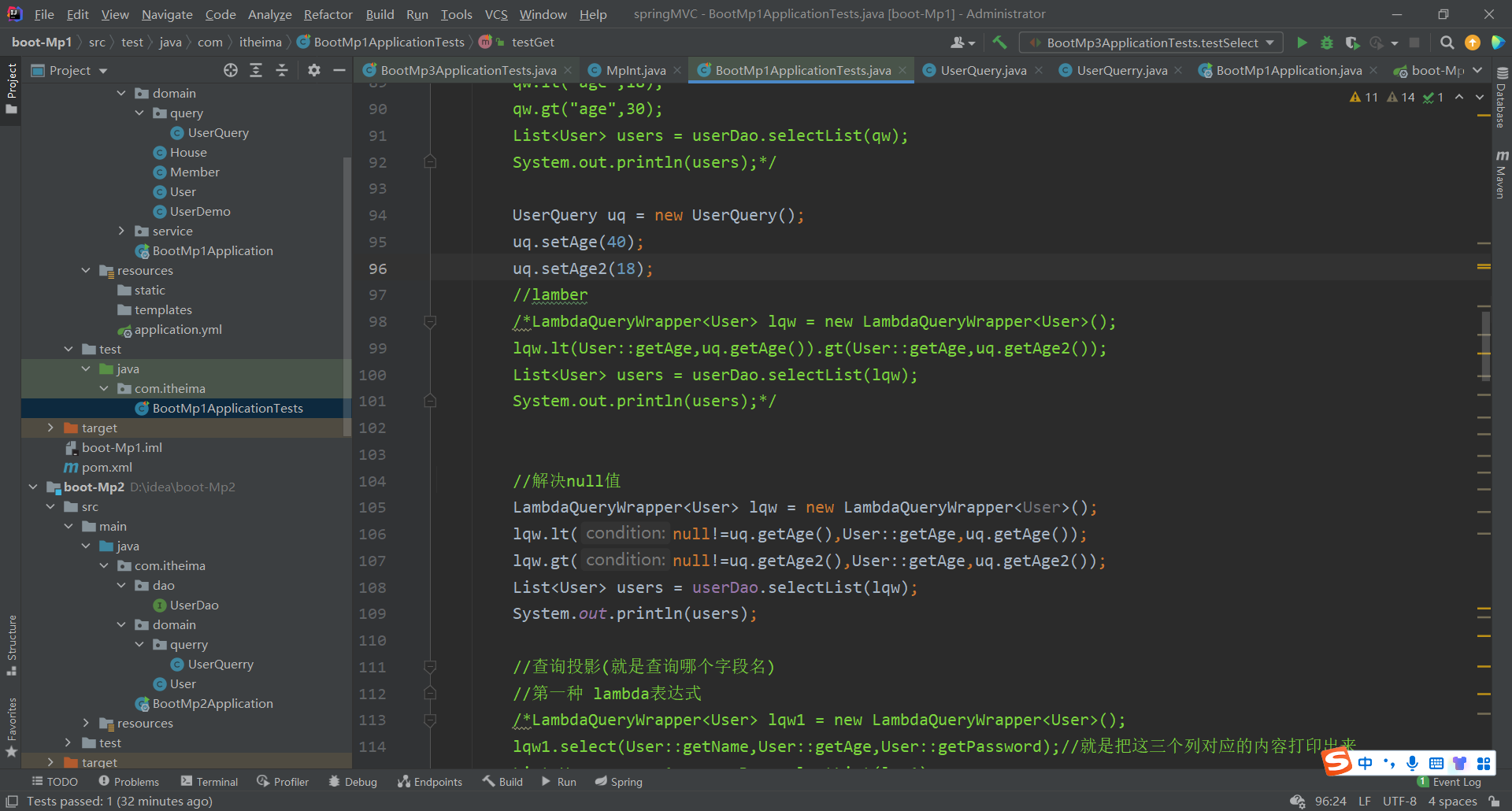Hide the Project tool window with the minus icon
The width and height of the screenshot is (1512, 811).
339,71
